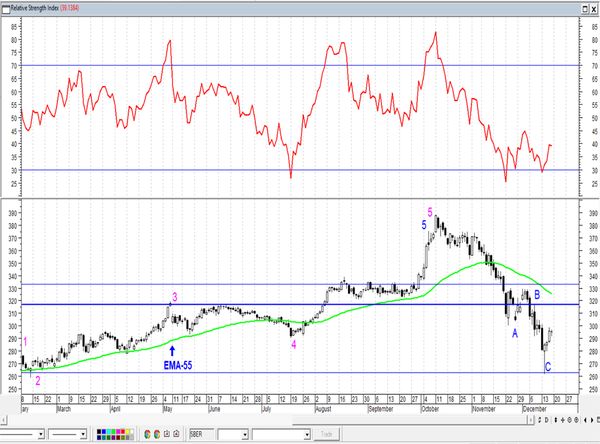Click the curved arrows icon near scrollbar end
Viewport: 600px width, 444px height.
[x=540, y=420]
